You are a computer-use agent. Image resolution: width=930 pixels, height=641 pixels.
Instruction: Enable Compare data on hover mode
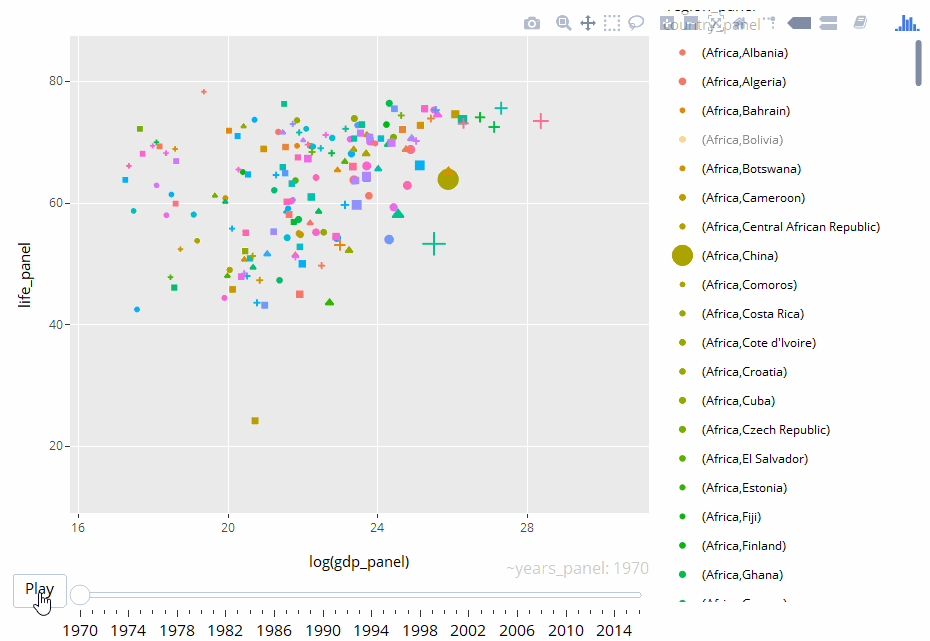point(827,22)
